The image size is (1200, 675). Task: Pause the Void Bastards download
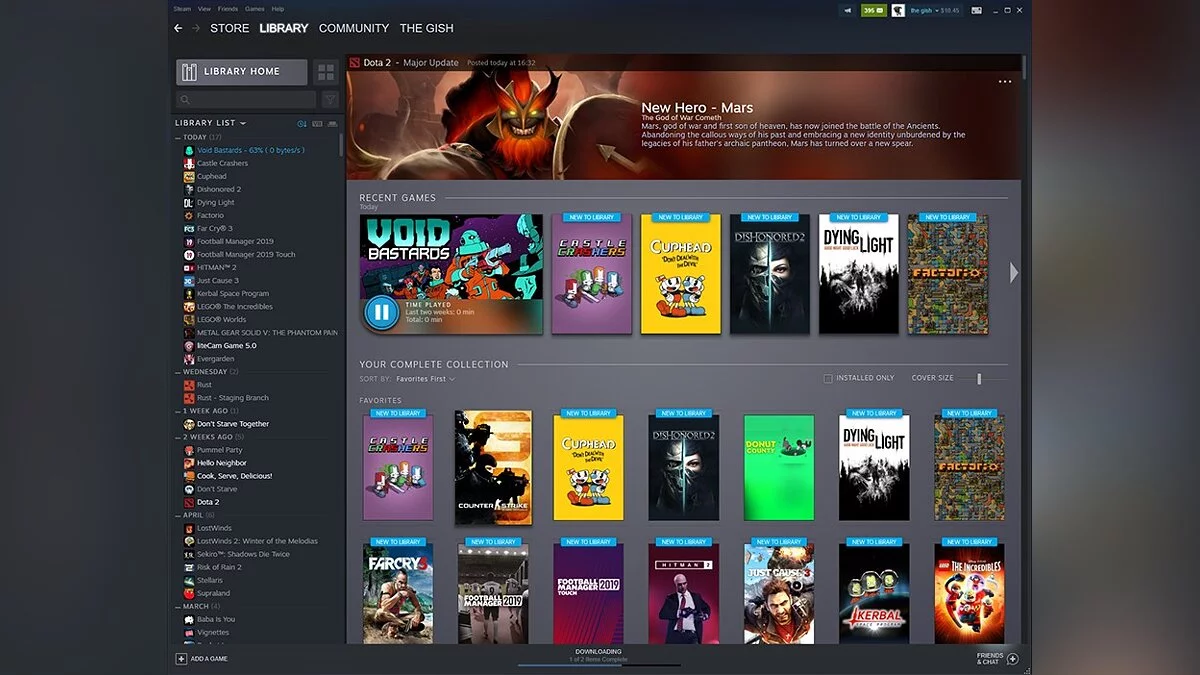click(x=381, y=313)
